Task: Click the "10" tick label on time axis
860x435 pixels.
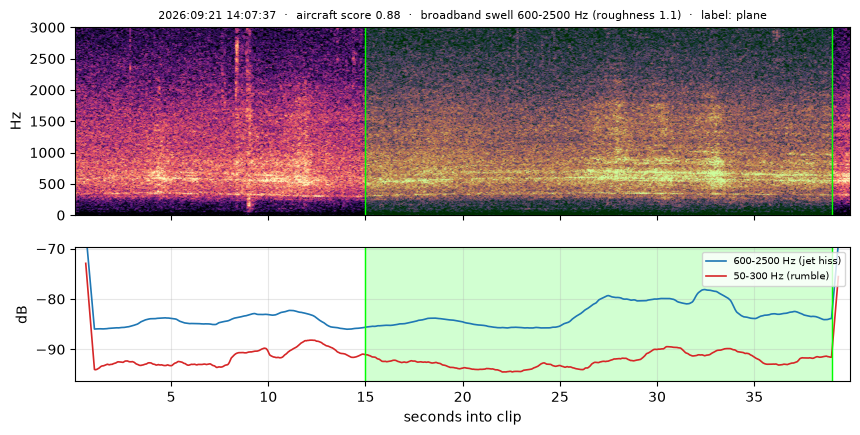Action: coord(268,397)
